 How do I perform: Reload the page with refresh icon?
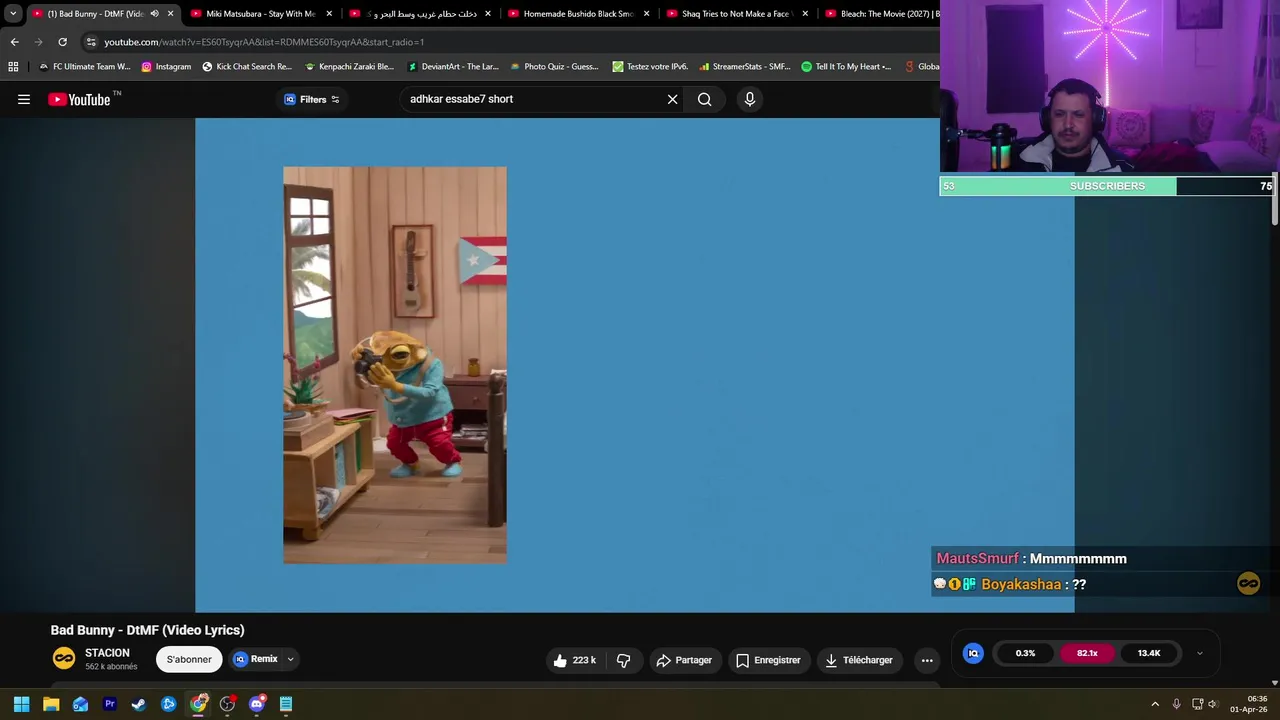coord(62,42)
